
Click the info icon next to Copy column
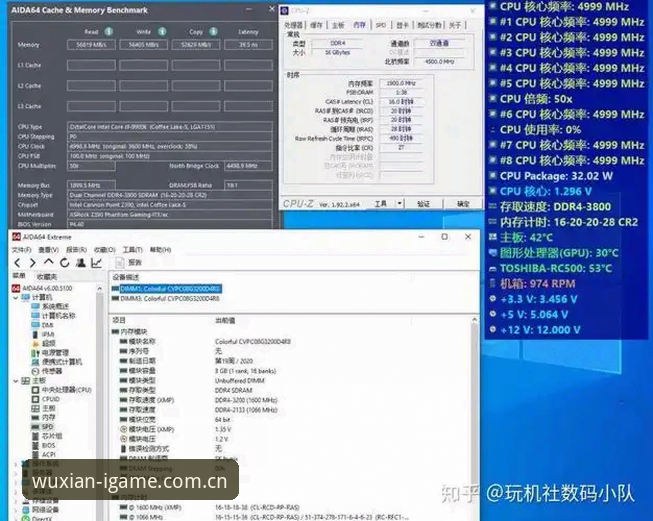[x=213, y=32]
